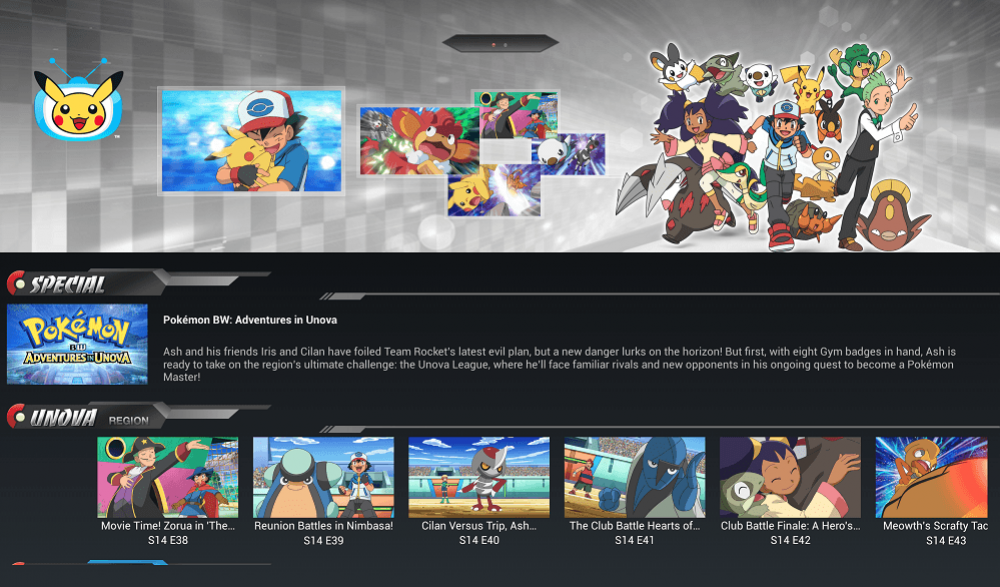The width and height of the screenshot is (1000, 587).
Task: Play the Cilan Versus Trip episode thumbnail
Action: (x=479, y=477)
